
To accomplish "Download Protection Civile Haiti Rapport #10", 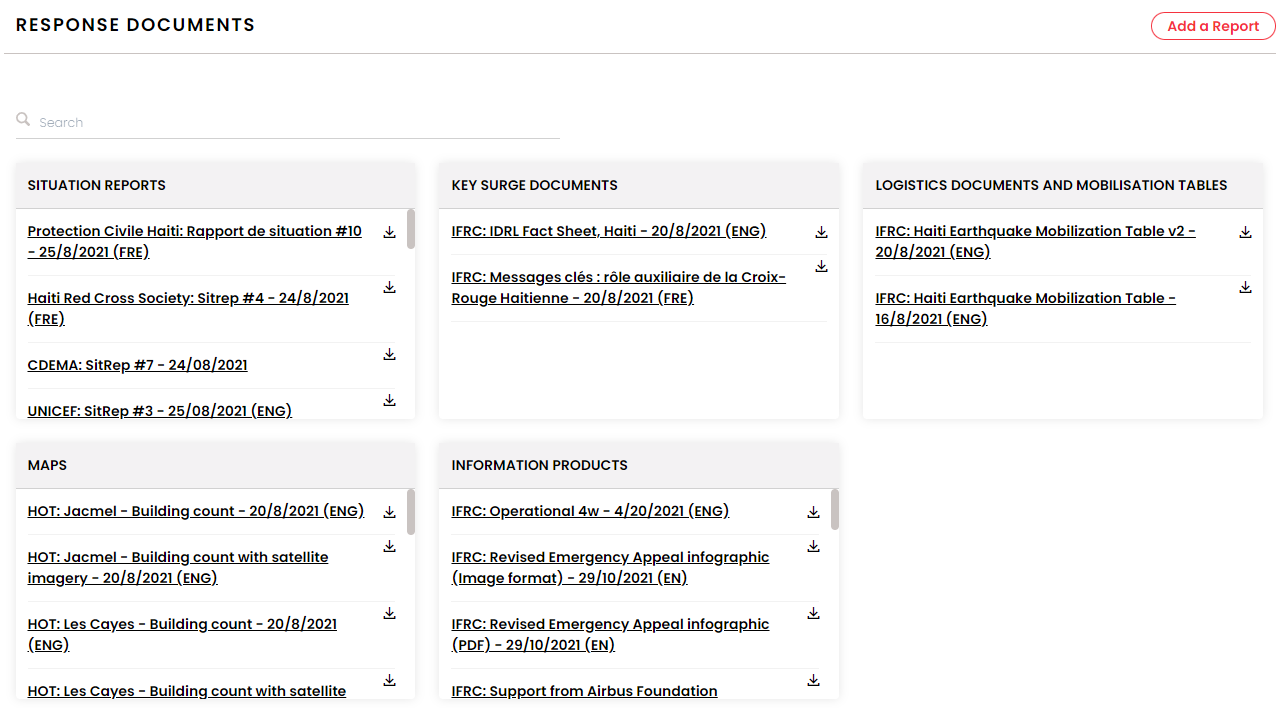I will [390, 232].
